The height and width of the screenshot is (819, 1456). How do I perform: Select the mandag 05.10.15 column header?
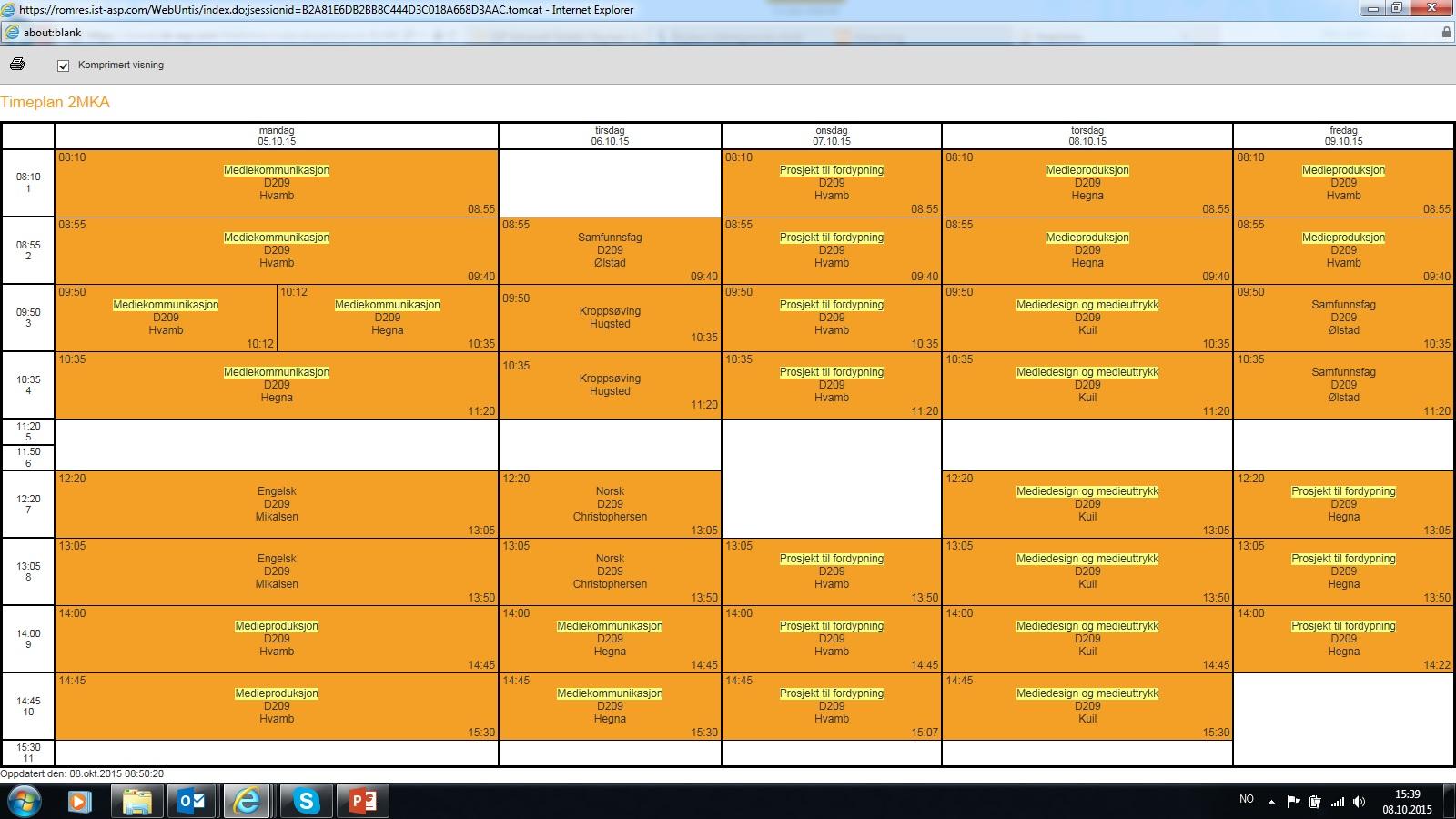pos(277,136)
